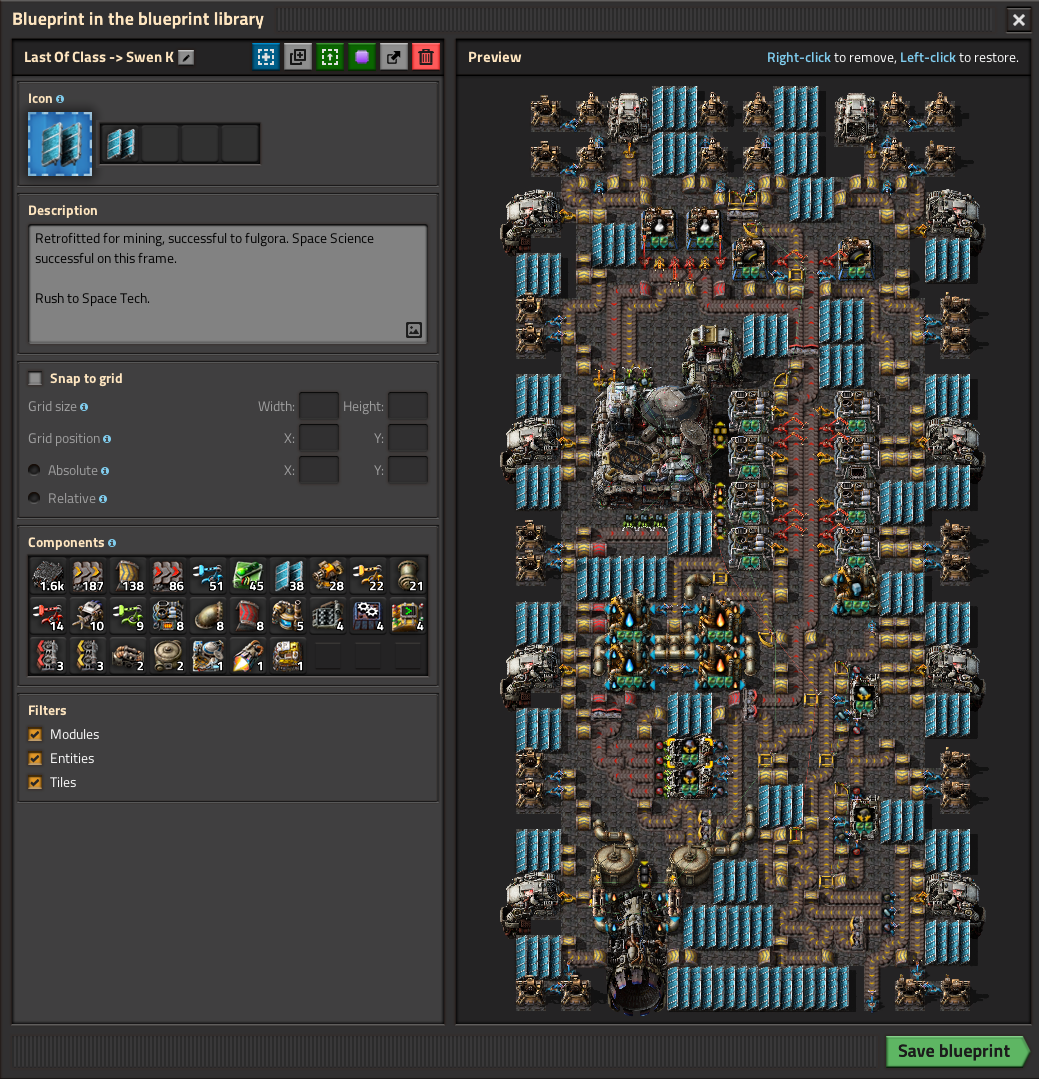The height and width of the screenshot is (1079, 1039).
Task: Edit the blueprint name using the pencil icon
Action: tap(185, 57)
